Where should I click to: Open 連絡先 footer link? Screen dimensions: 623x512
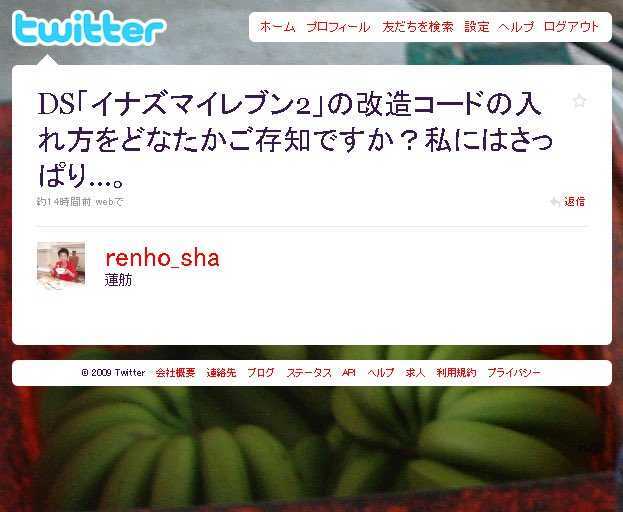[x=221, y=373]
